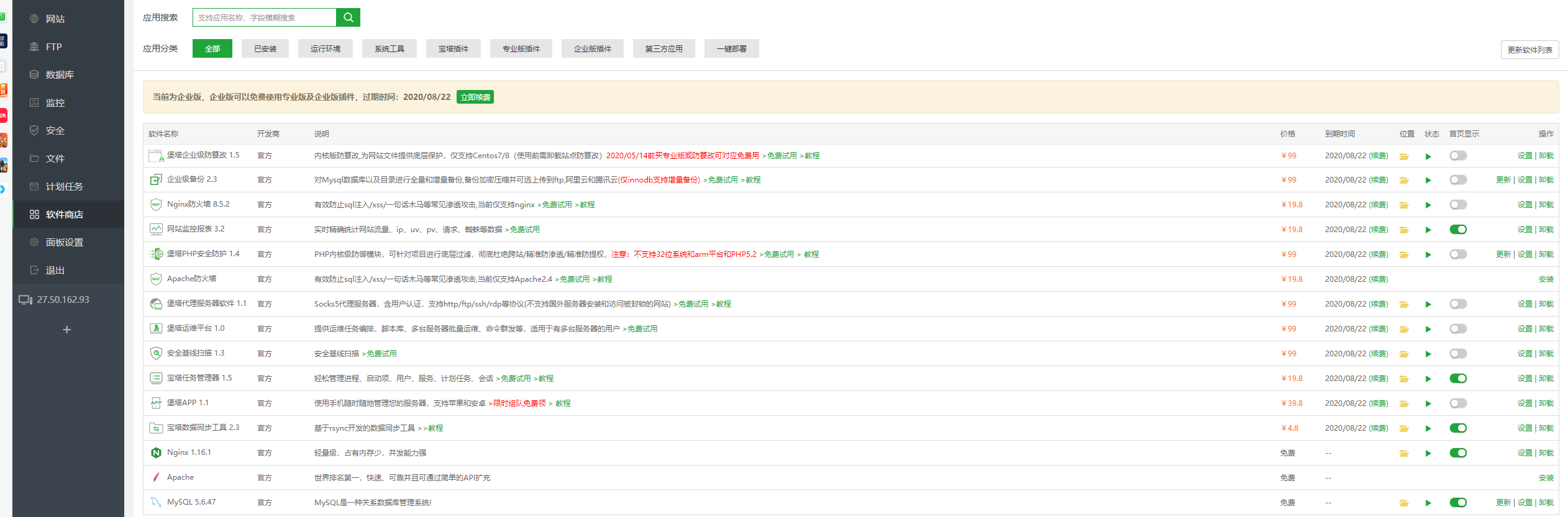Screen dimensions: 1568x517
Task: Click the 安全 shield icon in sidebar
Action: pyautogui.click(x=34, y=130)
